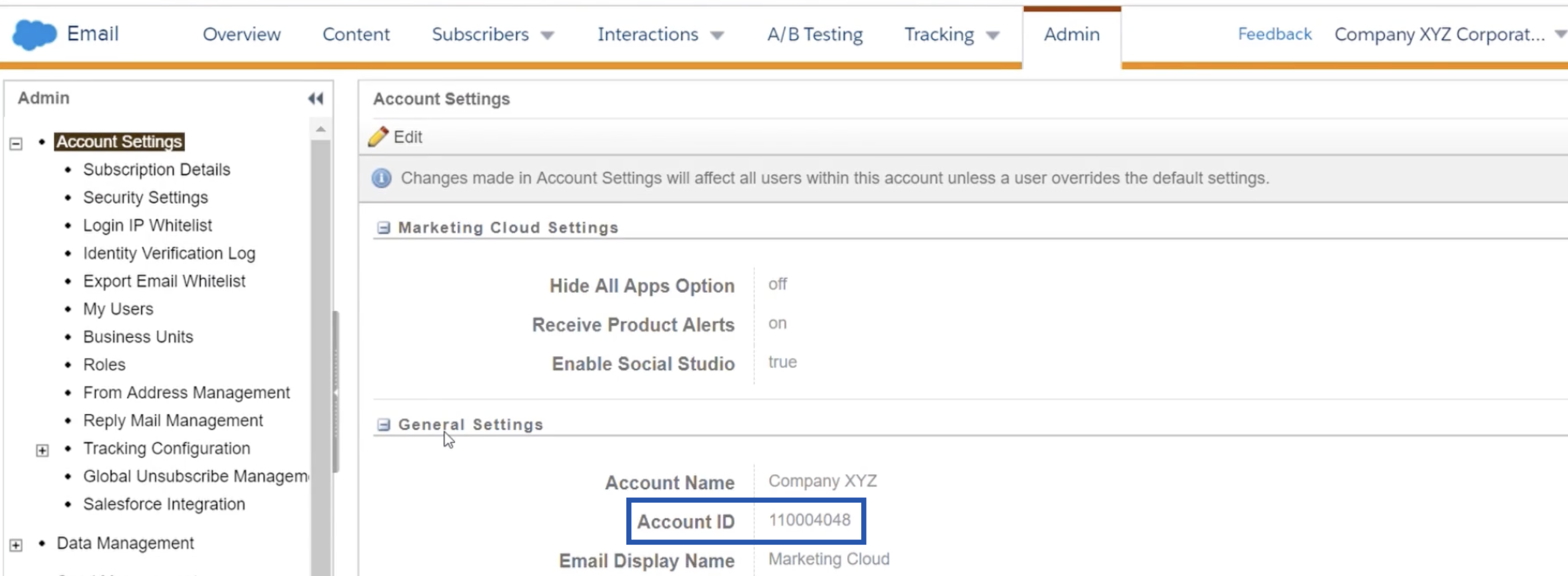1568x576 pixels.
Task: Open Salesforce Integration
Action: click(x=165, y=504)
